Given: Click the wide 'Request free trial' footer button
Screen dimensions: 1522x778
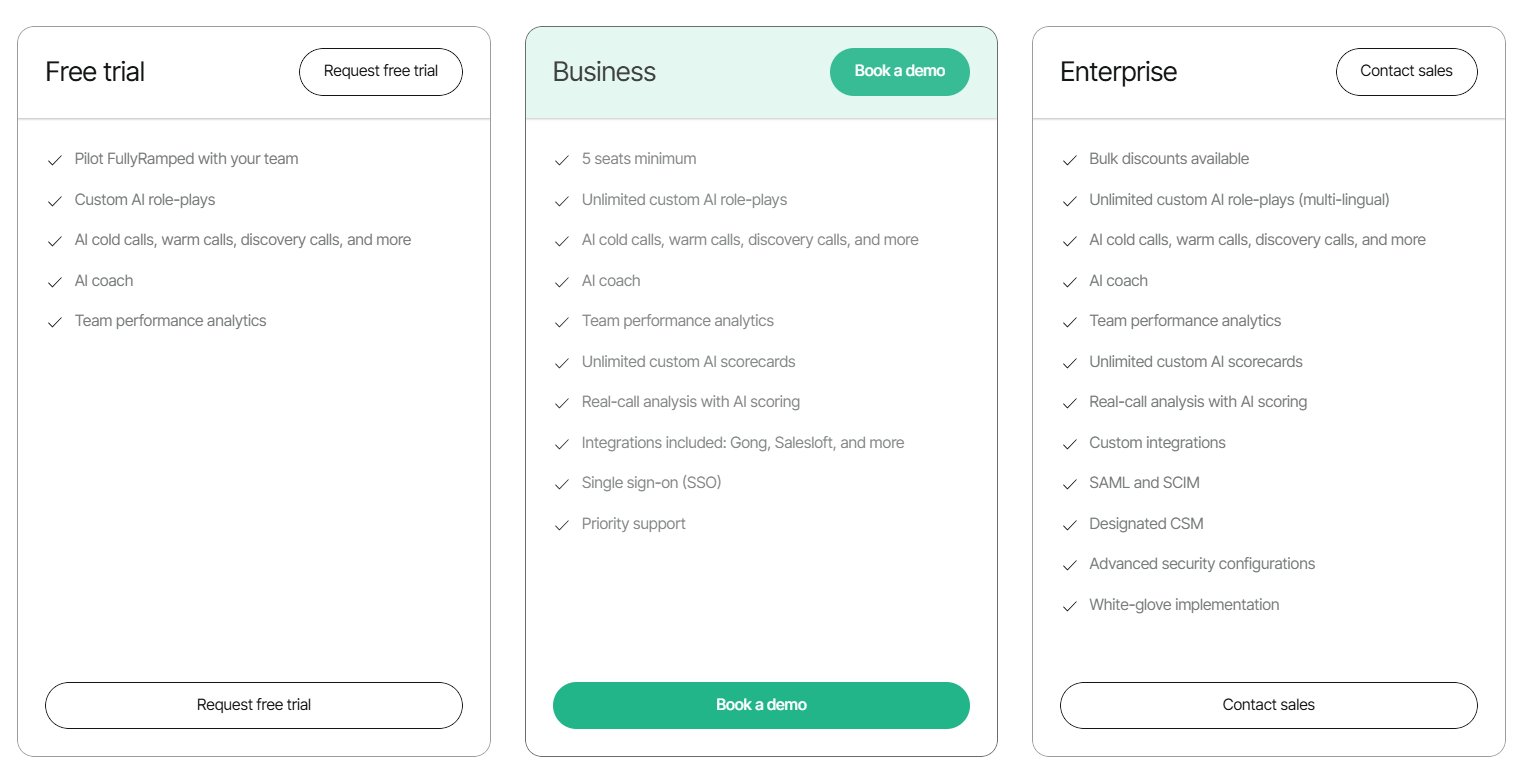Looking at the screenshot, I should (254, 705).
